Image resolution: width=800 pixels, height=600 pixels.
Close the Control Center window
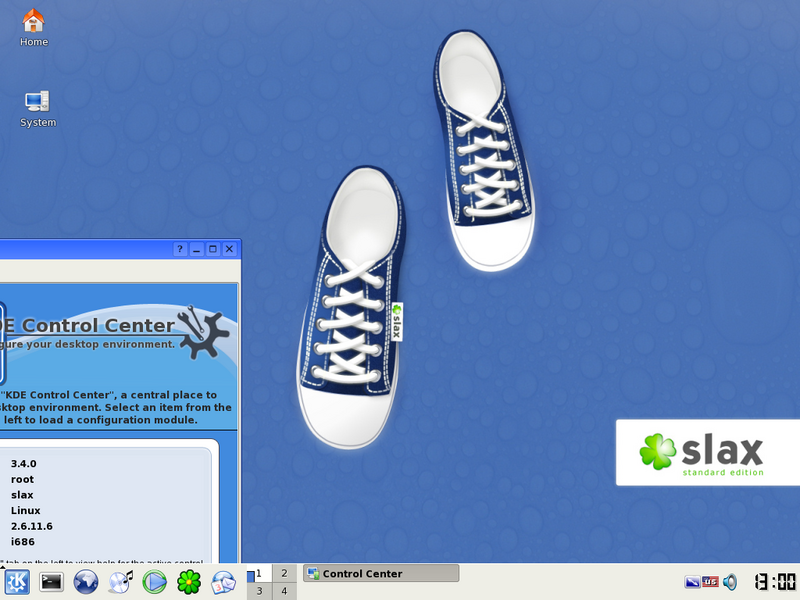coord(230,249)
